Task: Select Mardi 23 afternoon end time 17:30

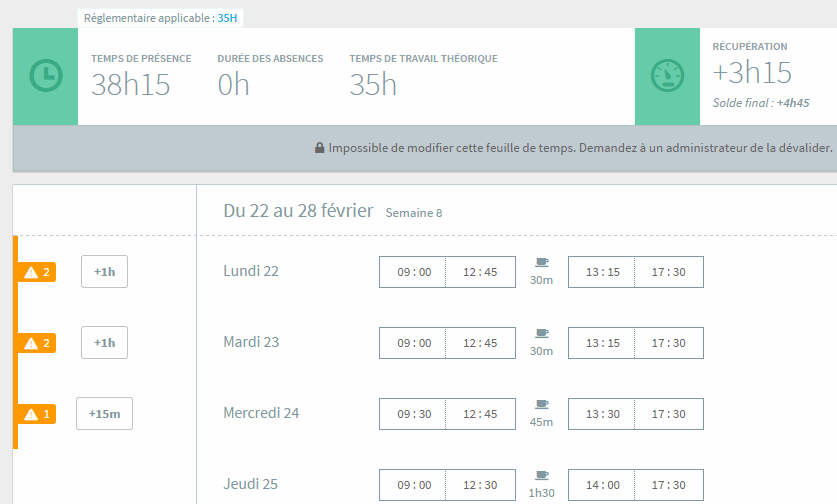Action: tap(669, 343)
